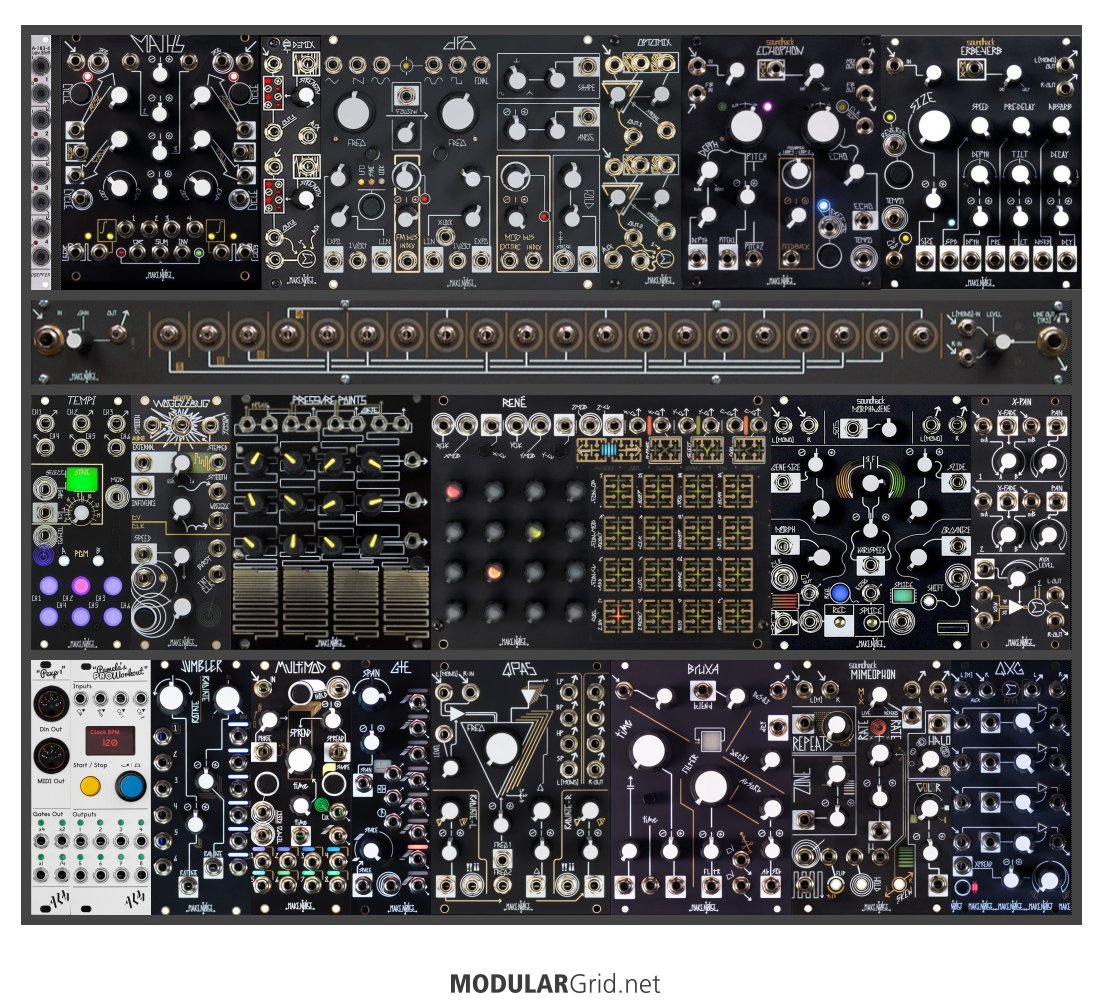Click Tempi MOD input jack

tap(116, 494)
